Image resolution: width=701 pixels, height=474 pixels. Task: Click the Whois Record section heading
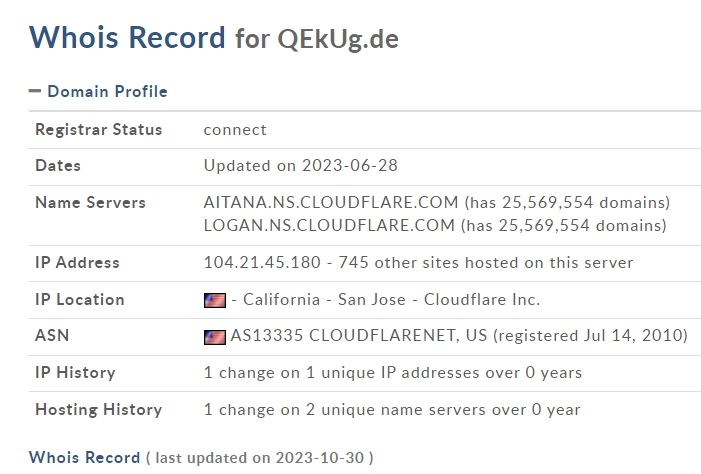coord(84,457)
